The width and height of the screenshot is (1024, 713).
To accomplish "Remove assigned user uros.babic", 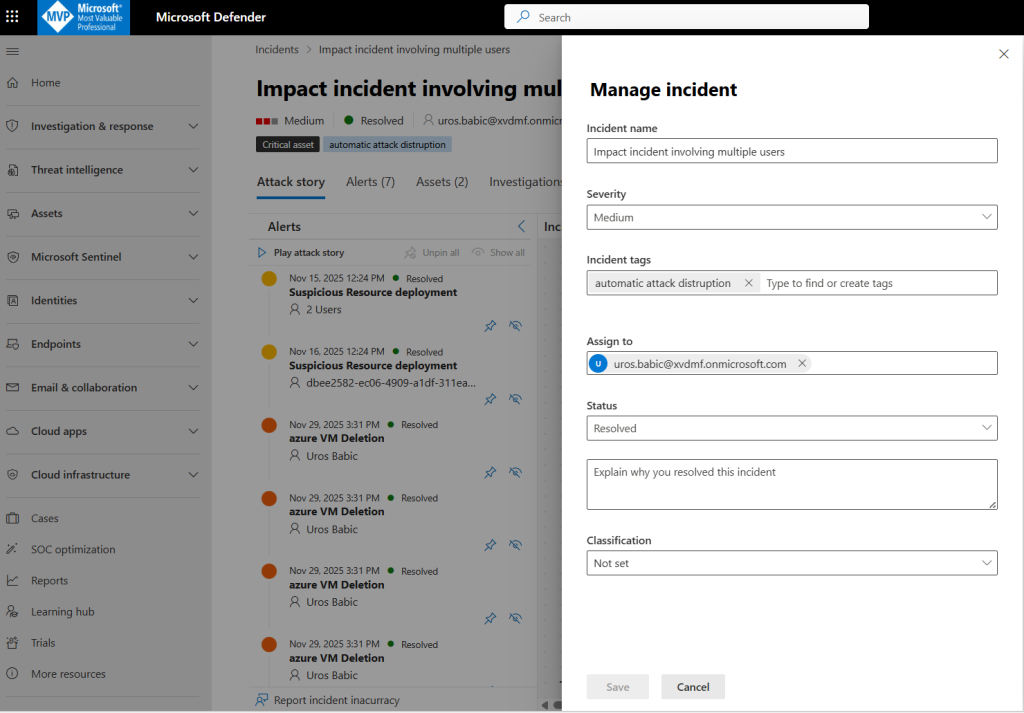I will coord(802,364).
